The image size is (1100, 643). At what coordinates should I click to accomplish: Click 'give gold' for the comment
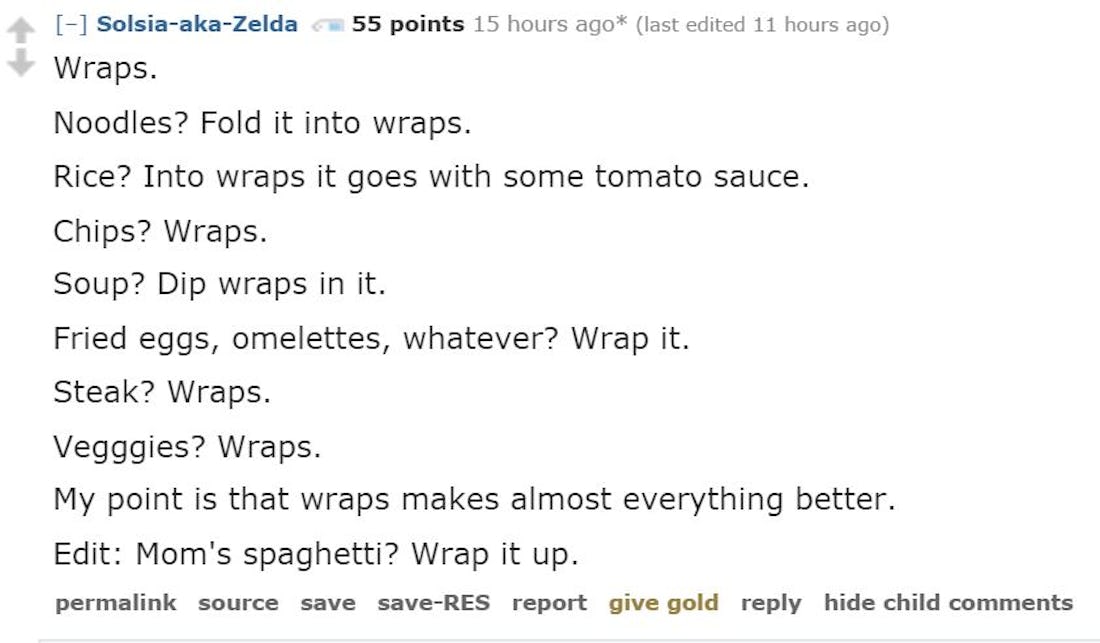coord(663,602)
